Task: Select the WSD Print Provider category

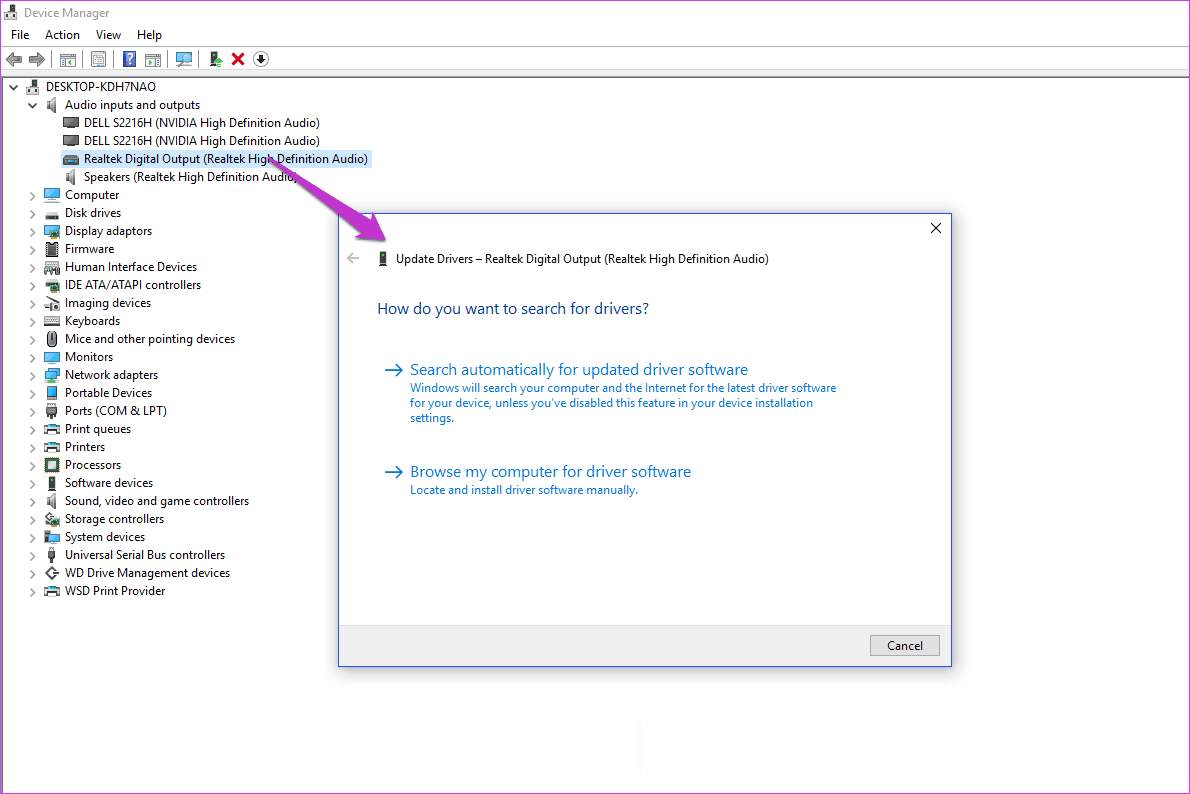Action: click(115, 591)
